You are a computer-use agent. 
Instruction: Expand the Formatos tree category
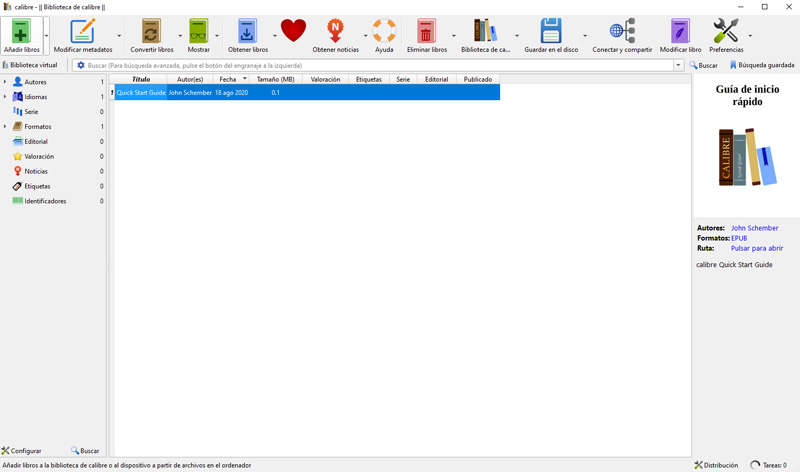[x=5, y=127]
